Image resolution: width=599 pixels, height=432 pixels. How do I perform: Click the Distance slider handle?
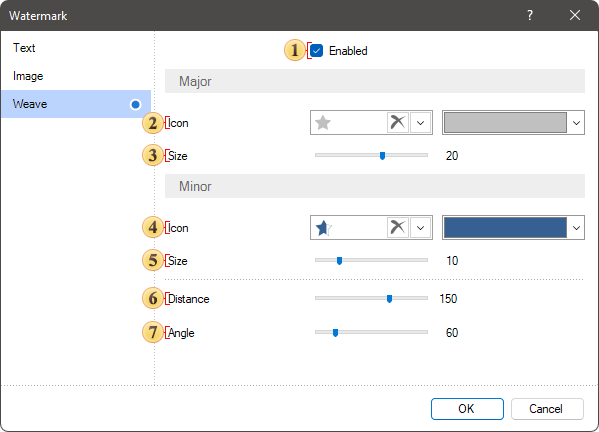[389, 299]
